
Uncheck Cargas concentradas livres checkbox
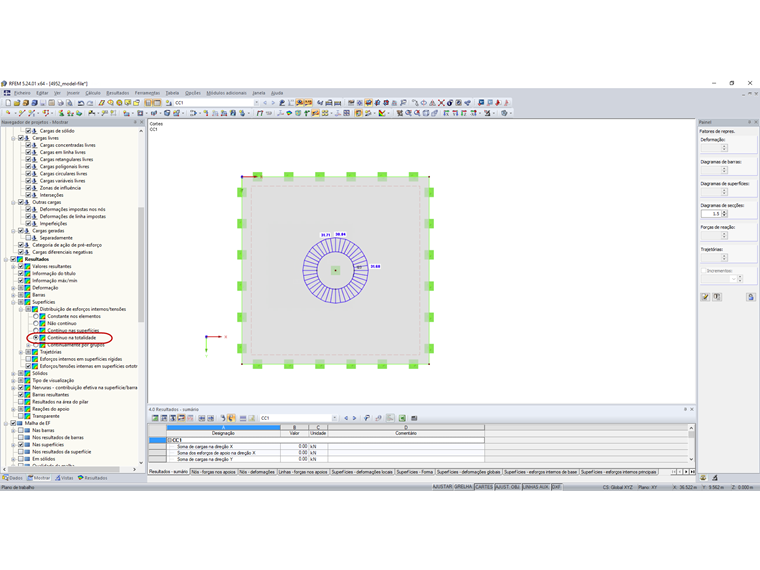[28, 145]
